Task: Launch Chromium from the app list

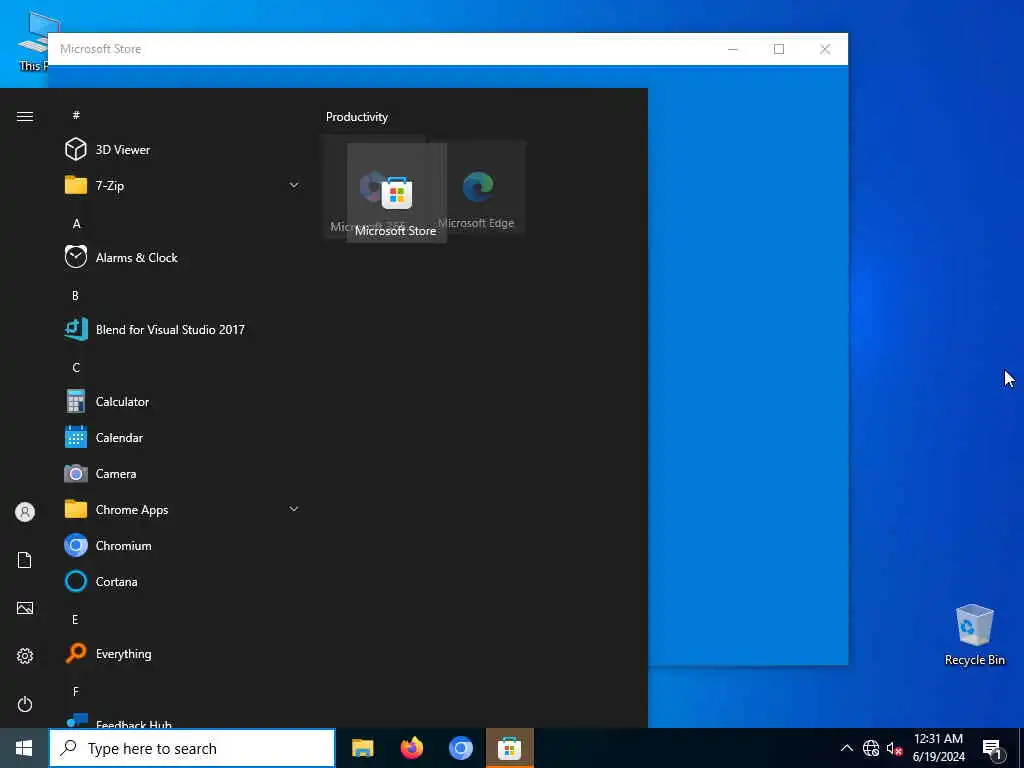Action: [183, 545]
